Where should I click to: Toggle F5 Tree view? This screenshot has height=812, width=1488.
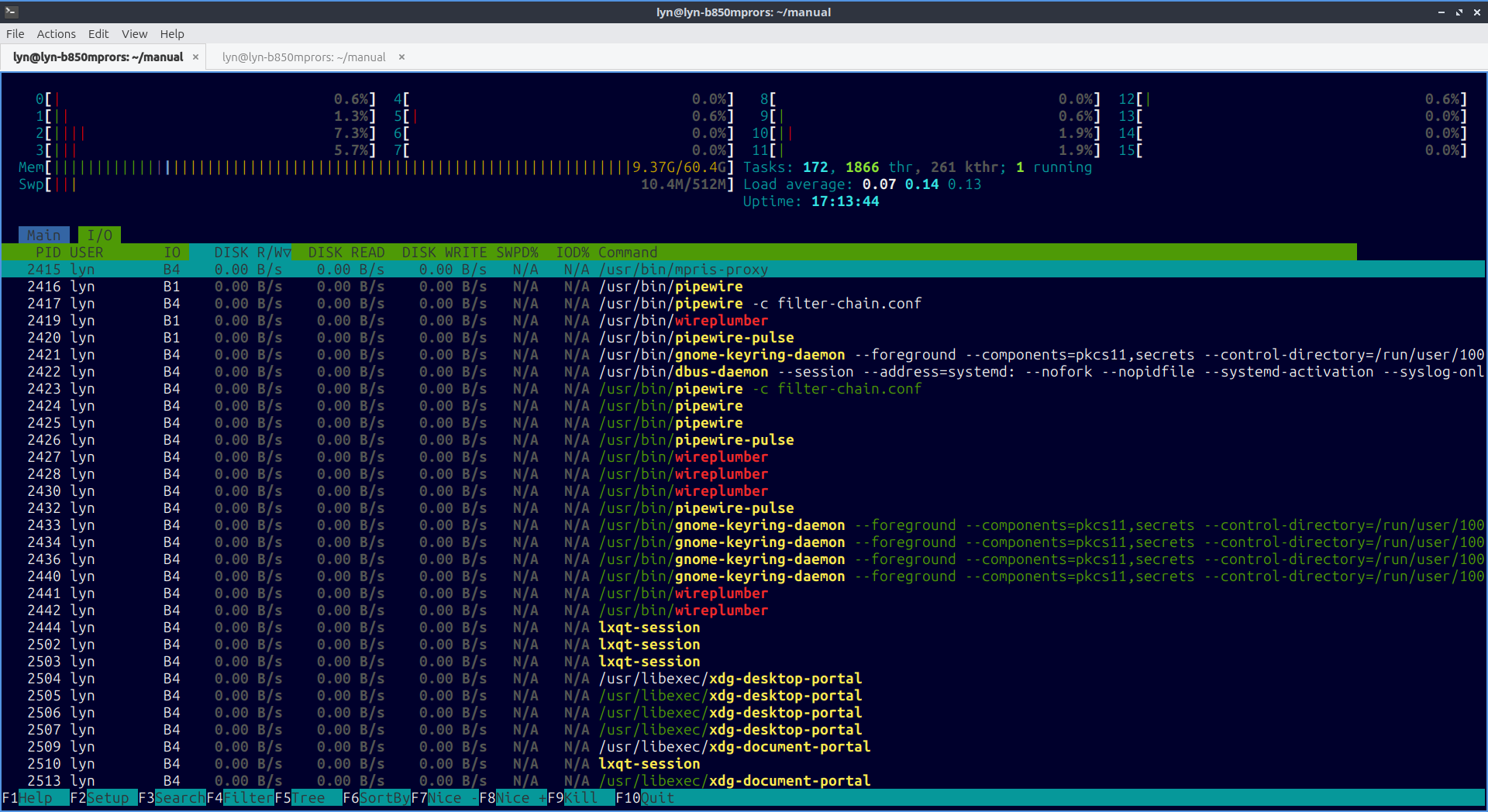(x=308, y=798)
